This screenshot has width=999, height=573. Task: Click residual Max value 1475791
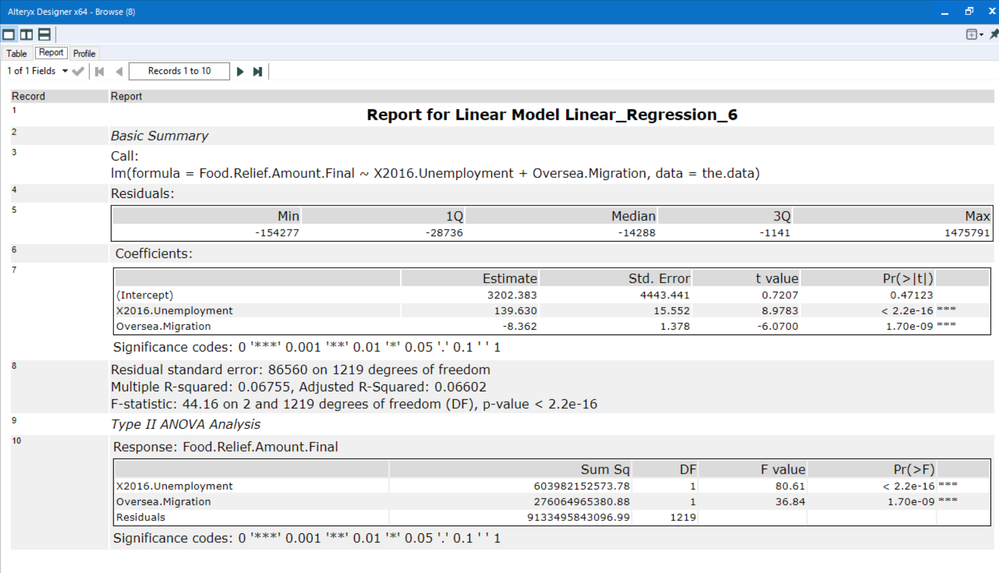[x=967, y=233]
